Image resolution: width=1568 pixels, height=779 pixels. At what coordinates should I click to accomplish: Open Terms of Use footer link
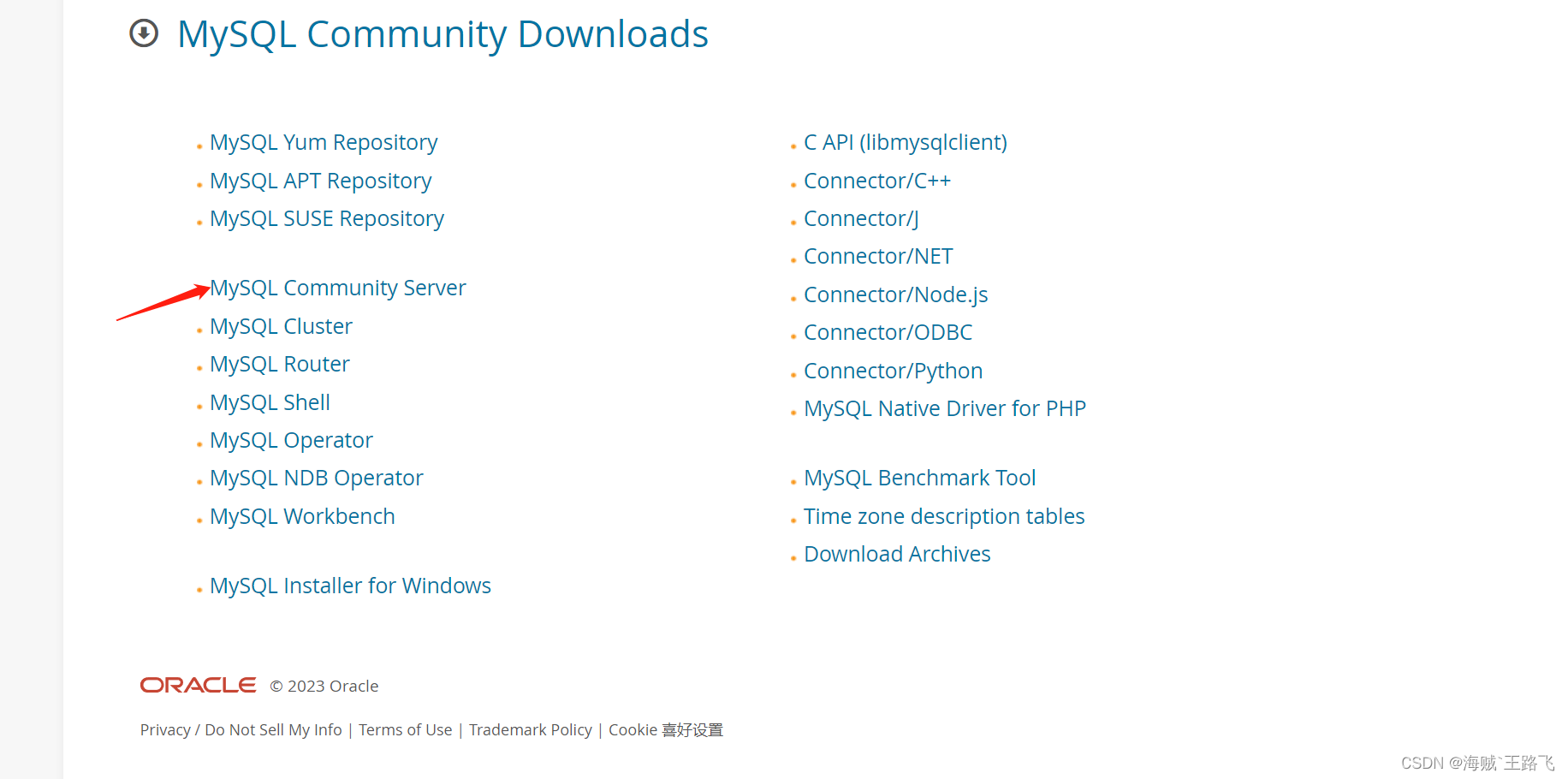406,730
